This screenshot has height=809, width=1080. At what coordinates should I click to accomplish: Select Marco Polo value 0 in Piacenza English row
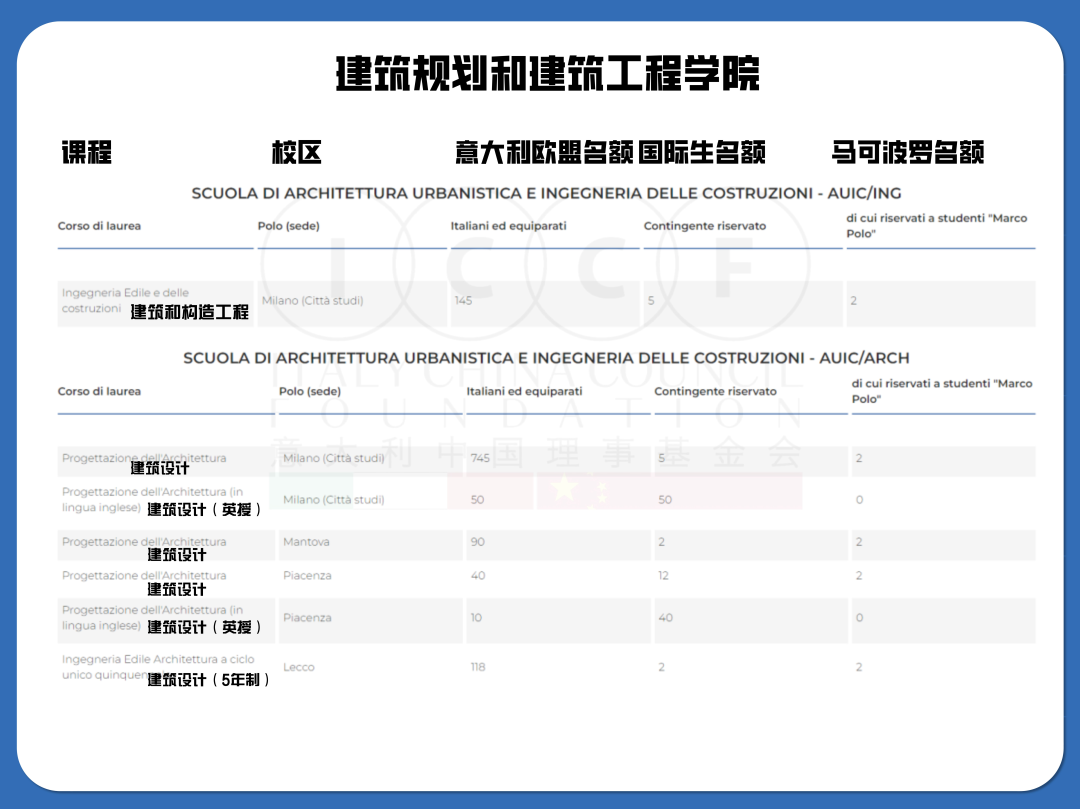pos(859,618)
